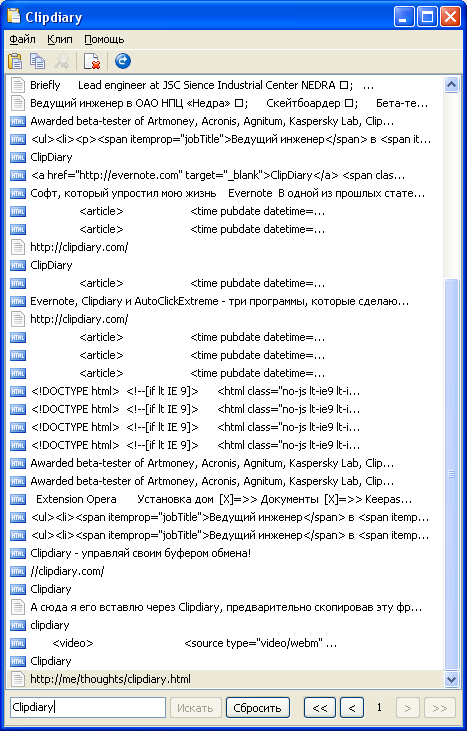Click the Clipdiary app icon in title bar
This screenshot has height=731, width=468.
pyautogui.click(x=14, y=17)
